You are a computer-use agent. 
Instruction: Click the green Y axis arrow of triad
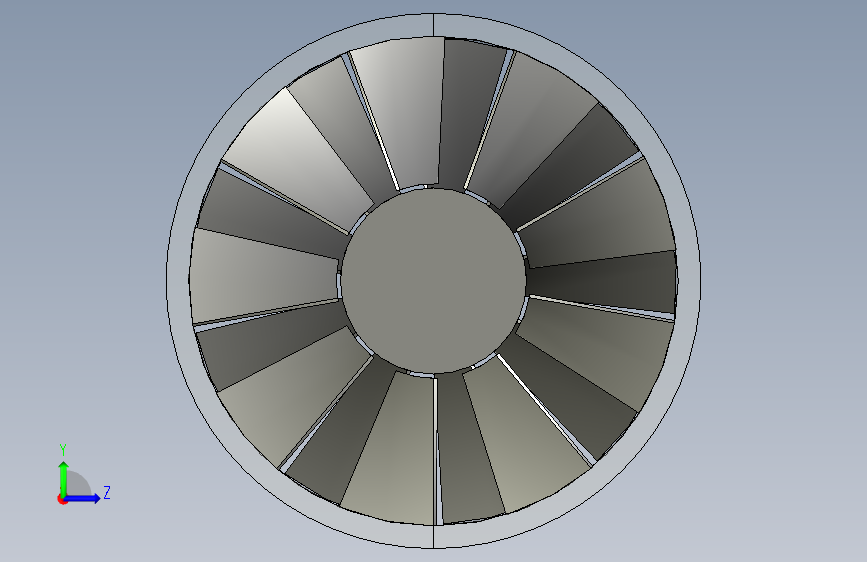pos(64,479)
